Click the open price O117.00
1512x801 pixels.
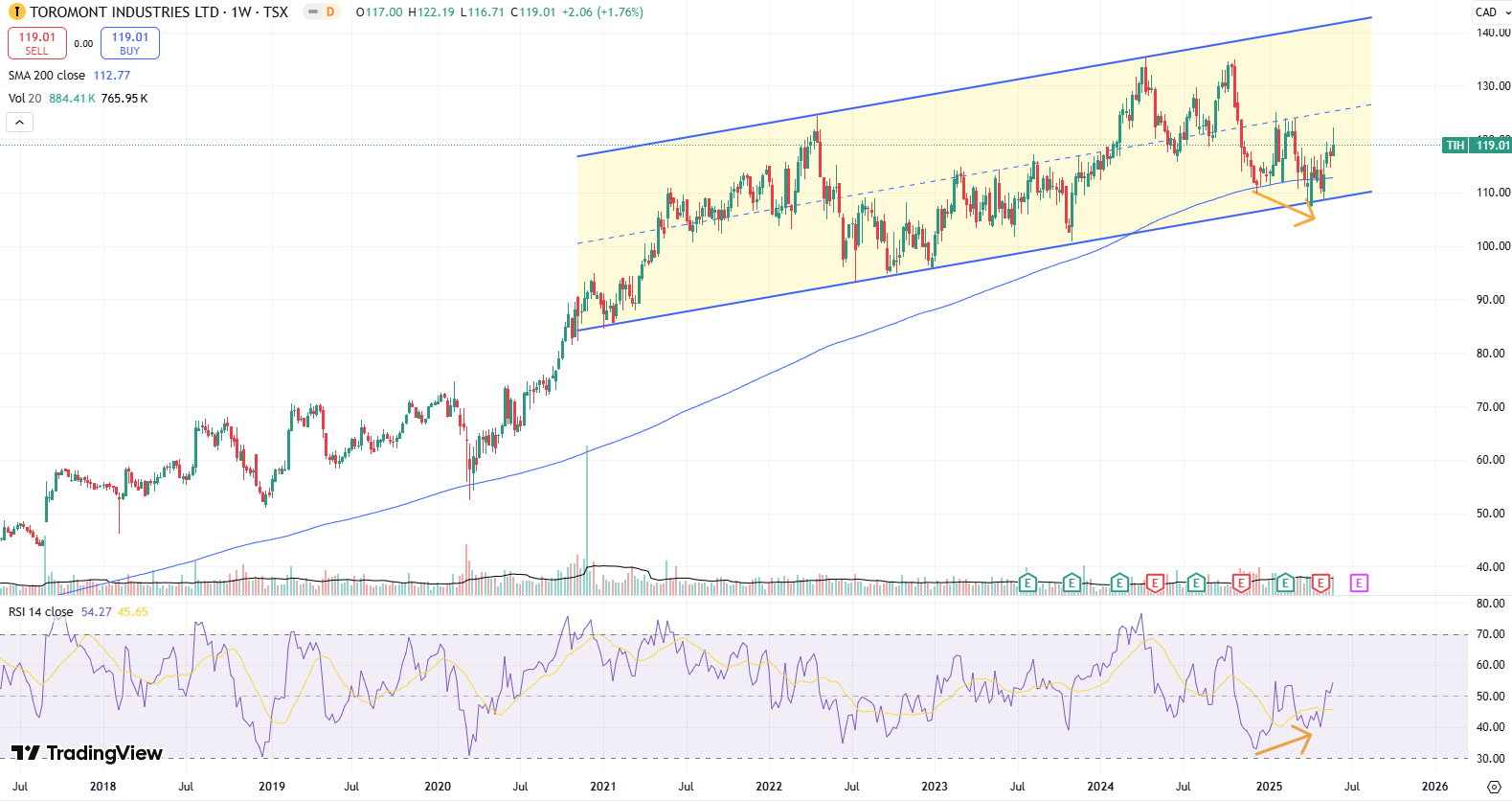379,12
